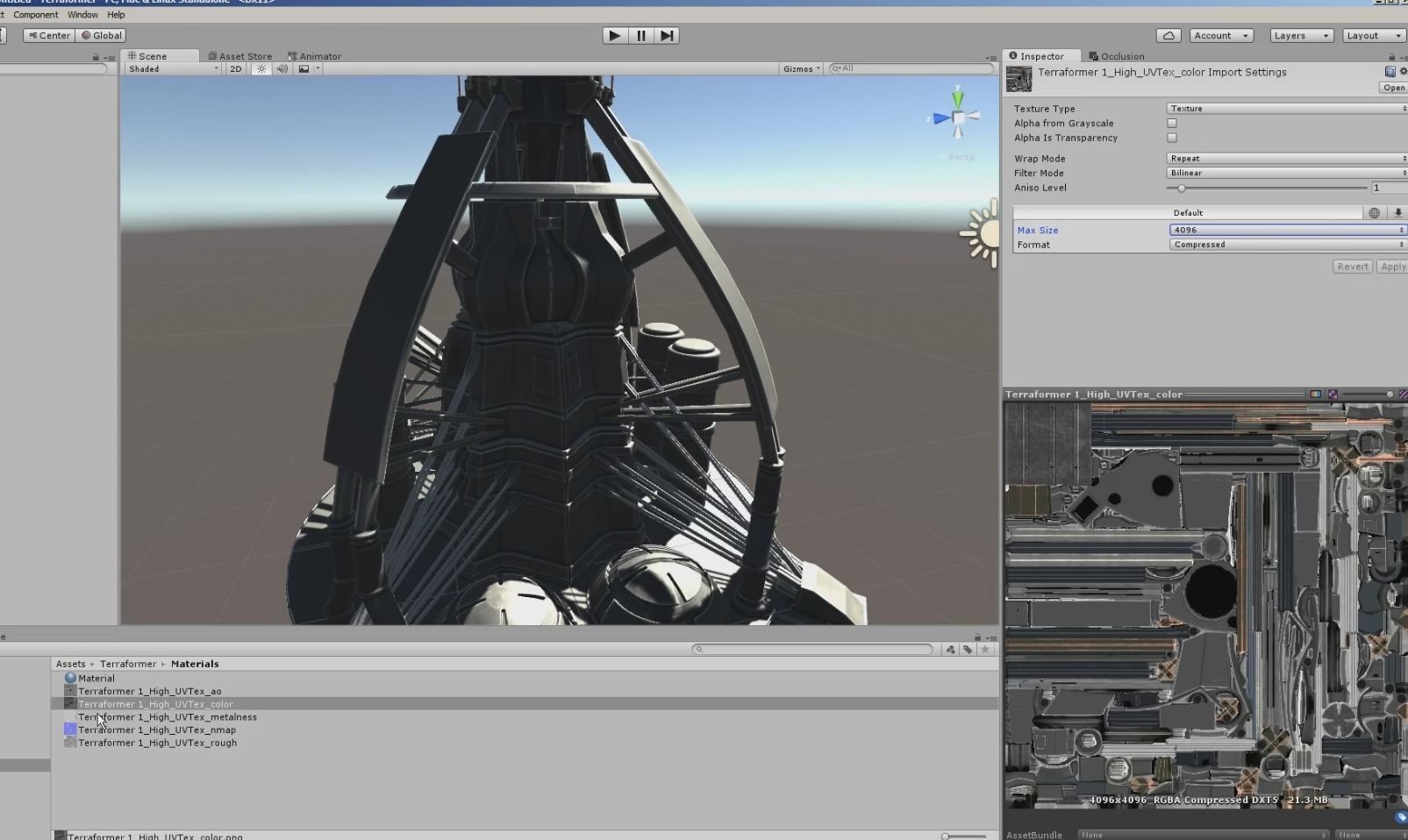This screenshot has height=840, width=1408.
Task: Select the web globe platform tab
Action: (x=1374, y=213)
